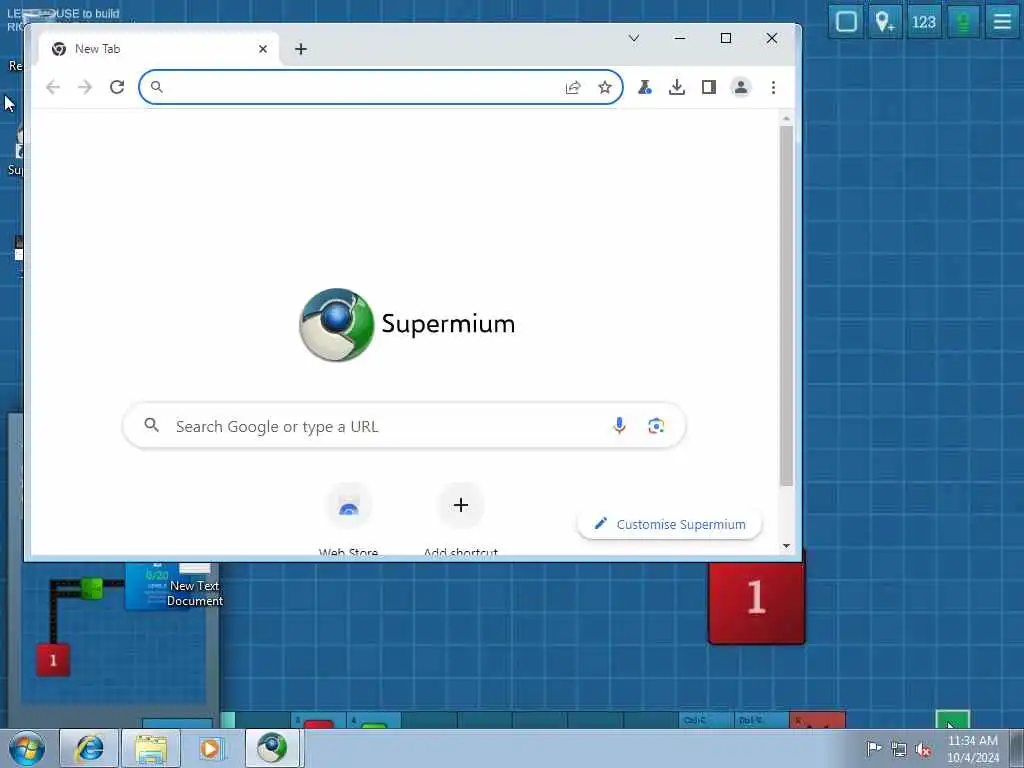Open the downloads icon in toolbar
The image size is (1024, 768).
677,87
